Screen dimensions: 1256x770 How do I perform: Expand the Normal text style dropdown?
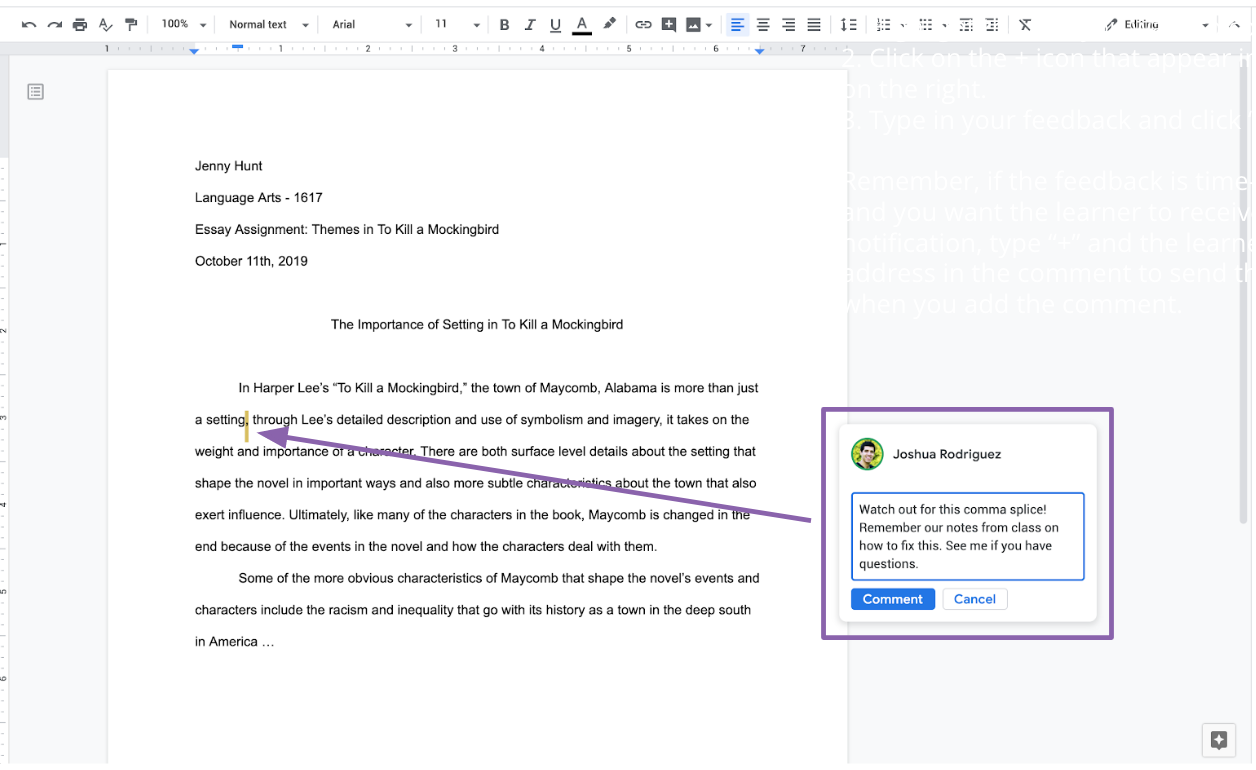[268, 25]
